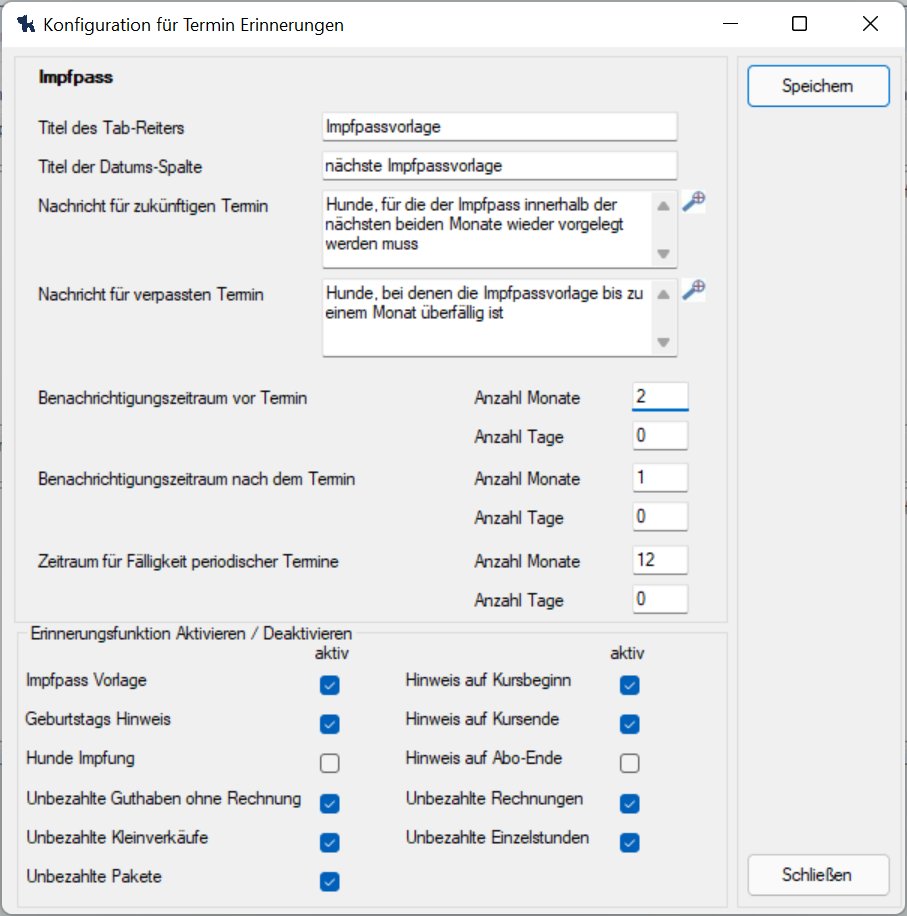Enable Hinweis auf Abo-Ende reminder
The height and width of the screenshot is (916, 907).
pos(629,764)
